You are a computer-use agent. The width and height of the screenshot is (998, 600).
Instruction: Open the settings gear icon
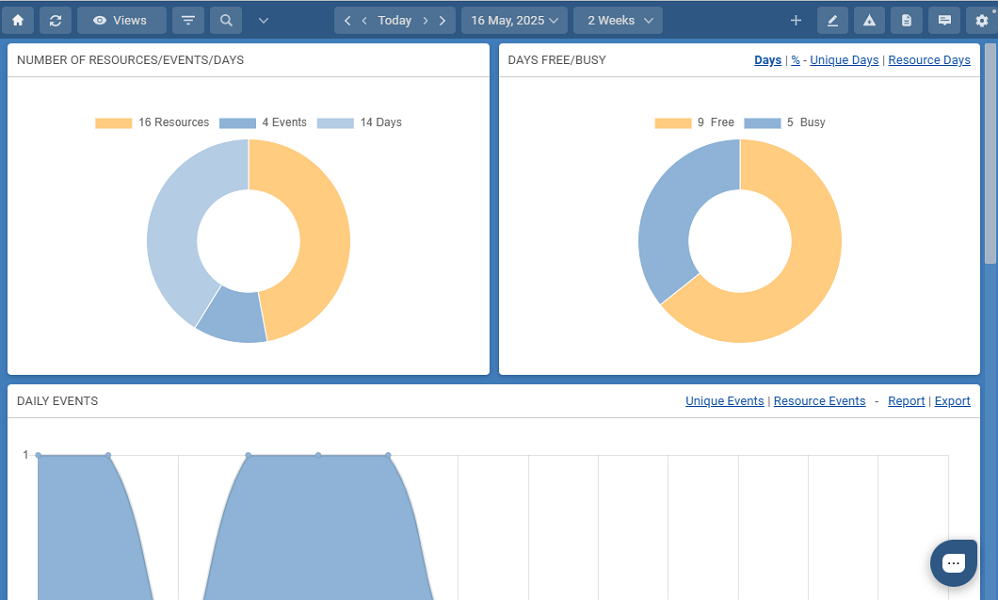click(981, 20)
